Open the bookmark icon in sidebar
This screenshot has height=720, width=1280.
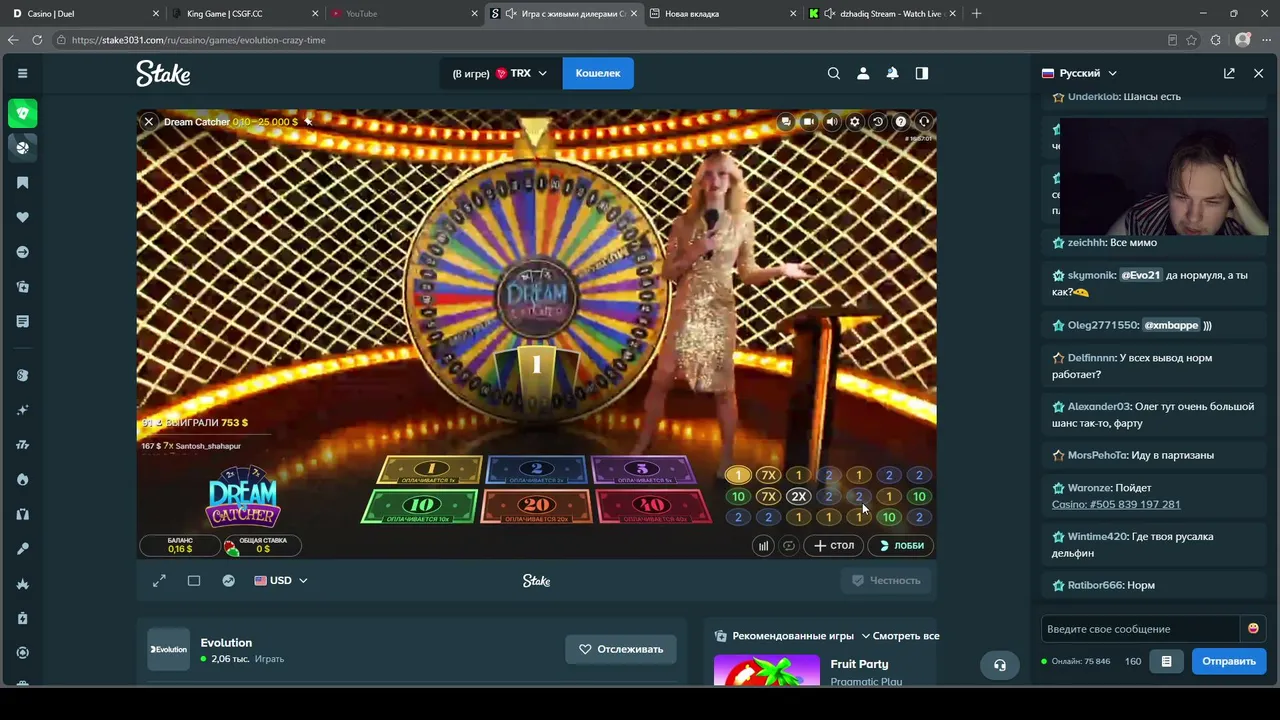point(23,183)
